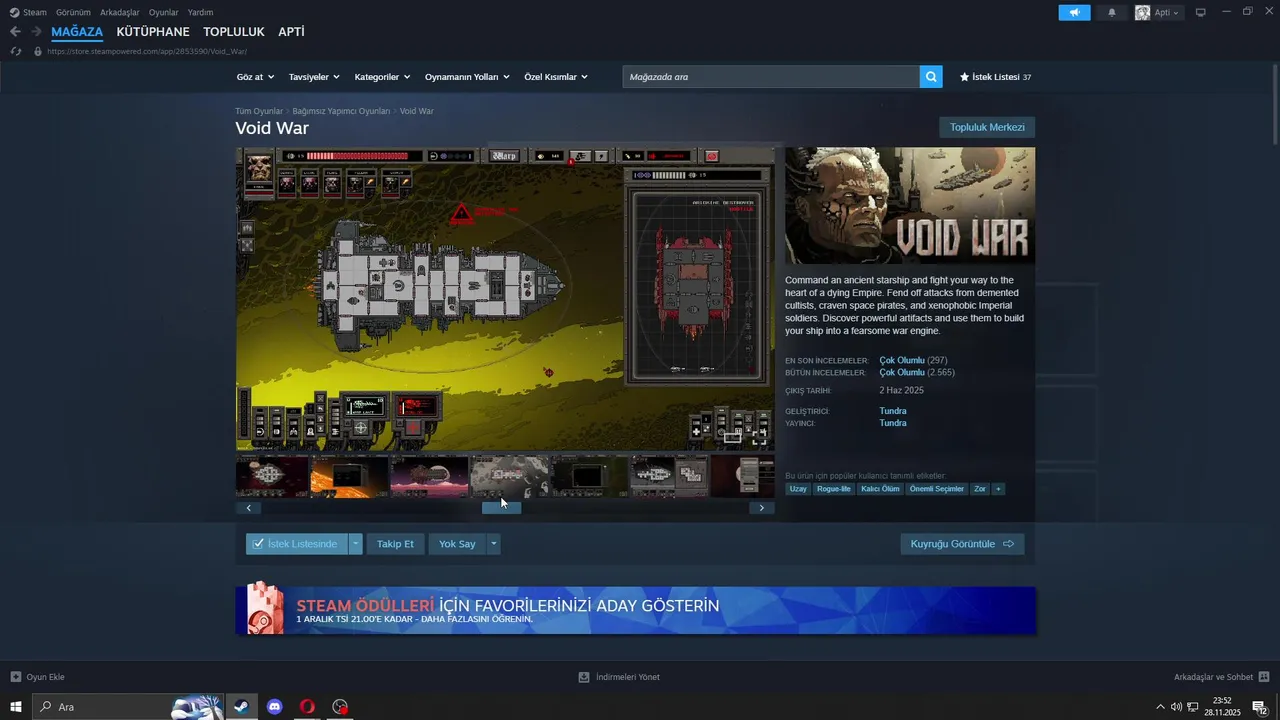Open all reviews Çok Olumlu link

tap(901, 372)
